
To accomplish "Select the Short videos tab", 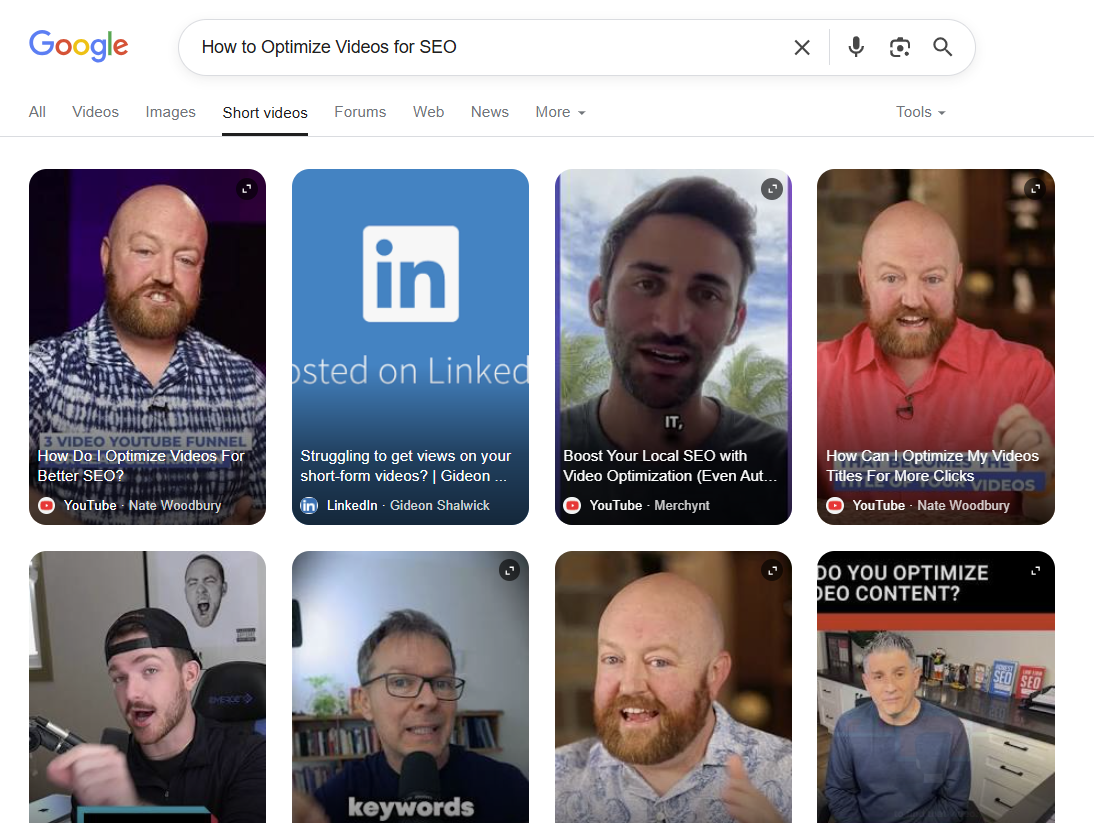I will click(x=265, y=112).
